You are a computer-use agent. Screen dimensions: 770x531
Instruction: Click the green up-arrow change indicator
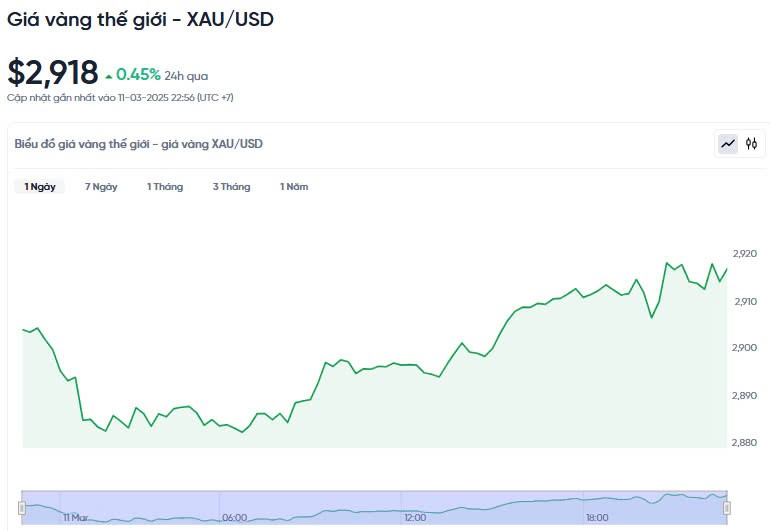pyautogui.click(x=109, y=75)
